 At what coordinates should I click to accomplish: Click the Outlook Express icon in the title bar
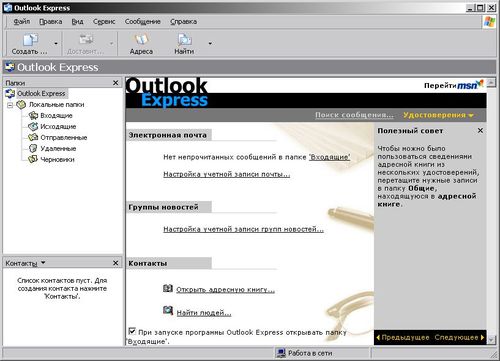point(8,8)
